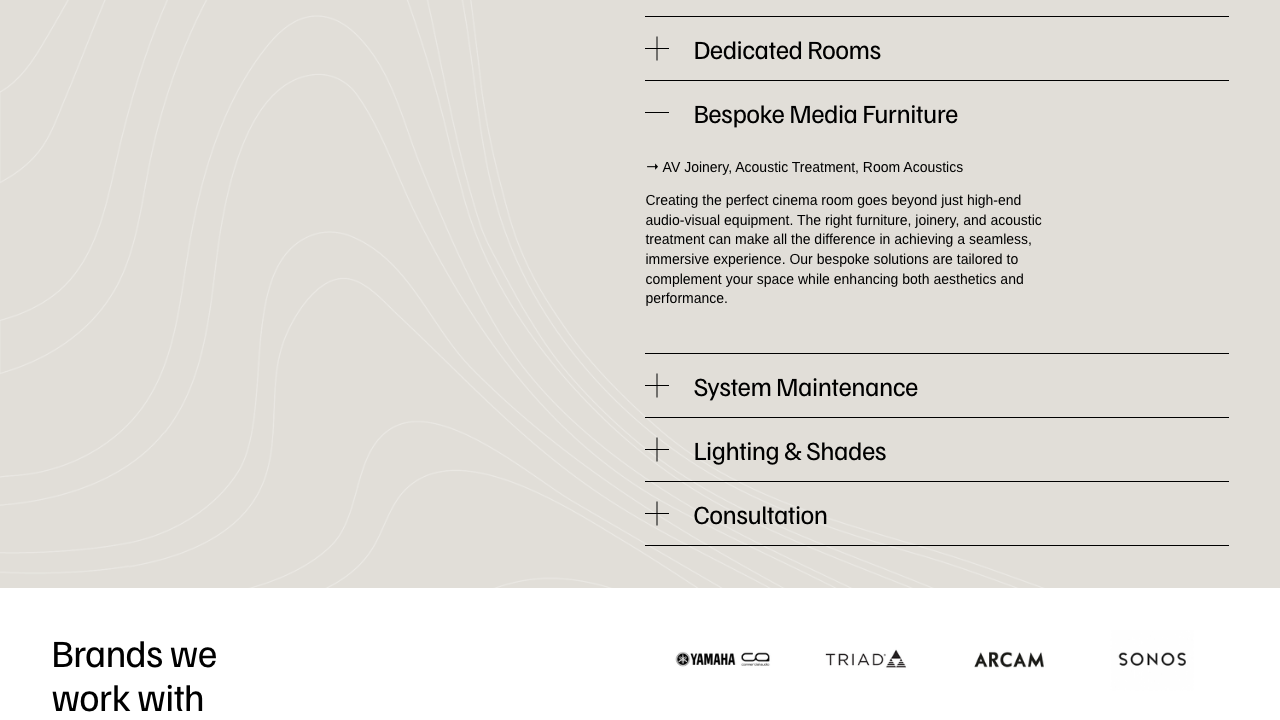Viewport: 1280px width, 720px height.
Task: Click the Yamaha brand logo
Action: [722, 659]
